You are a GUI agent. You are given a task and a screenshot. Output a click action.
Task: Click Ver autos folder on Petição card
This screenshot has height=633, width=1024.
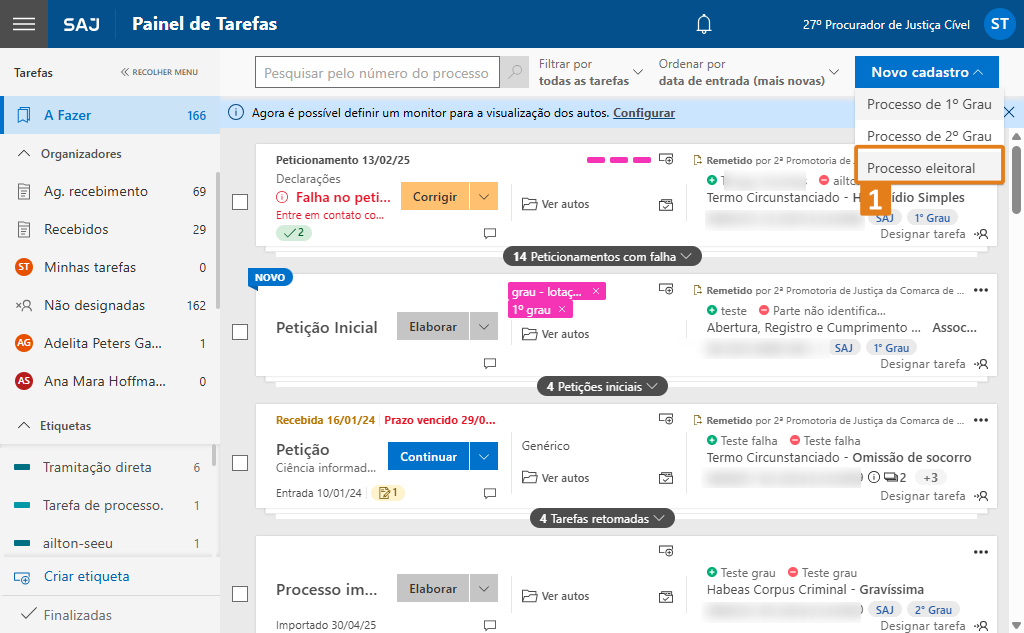[556, 478]
